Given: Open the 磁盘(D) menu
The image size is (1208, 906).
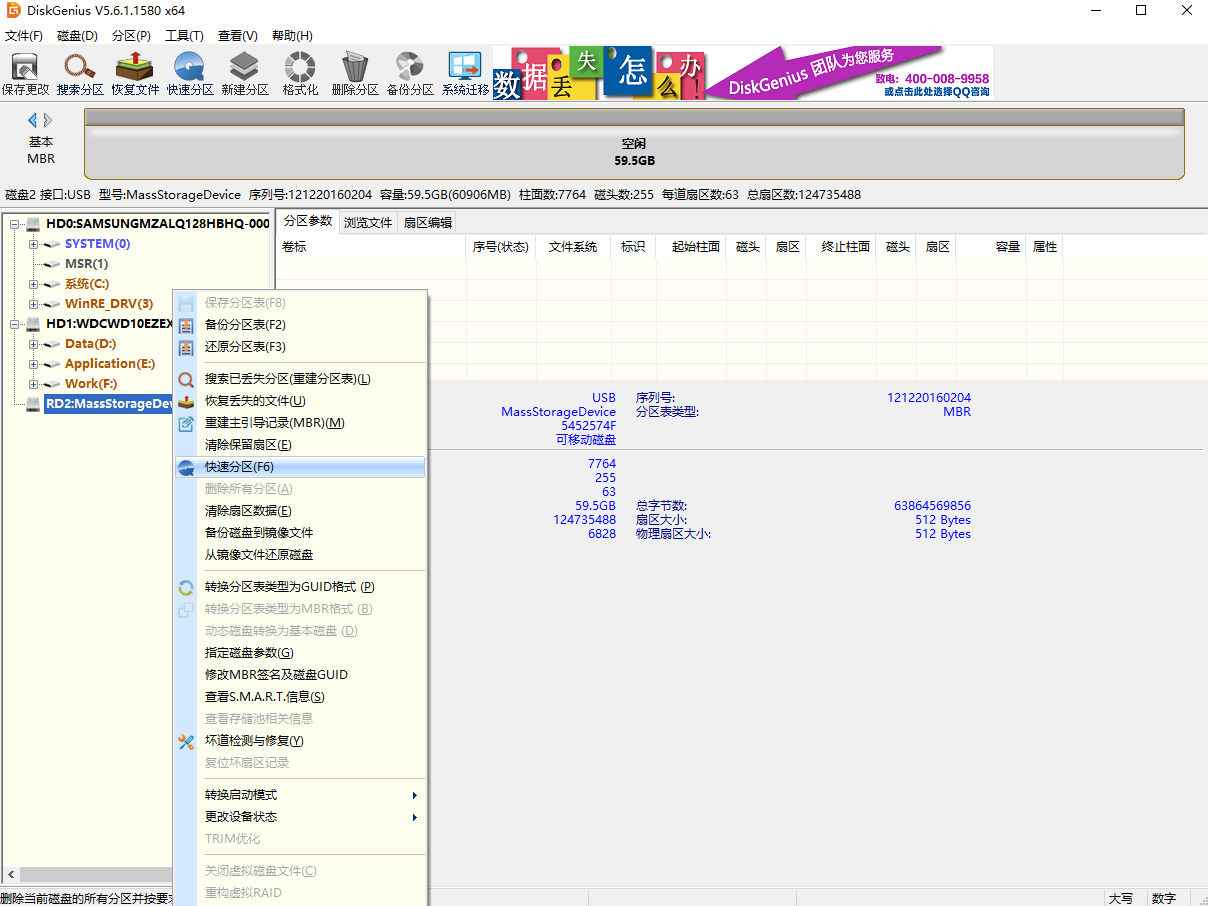Looking at the screenshot, I should coord(77,36).
